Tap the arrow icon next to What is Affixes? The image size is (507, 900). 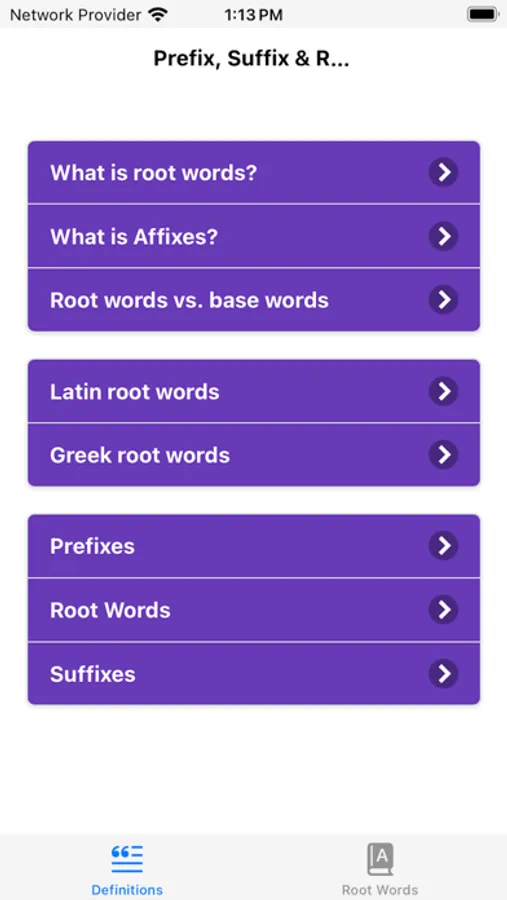[443, 236]
